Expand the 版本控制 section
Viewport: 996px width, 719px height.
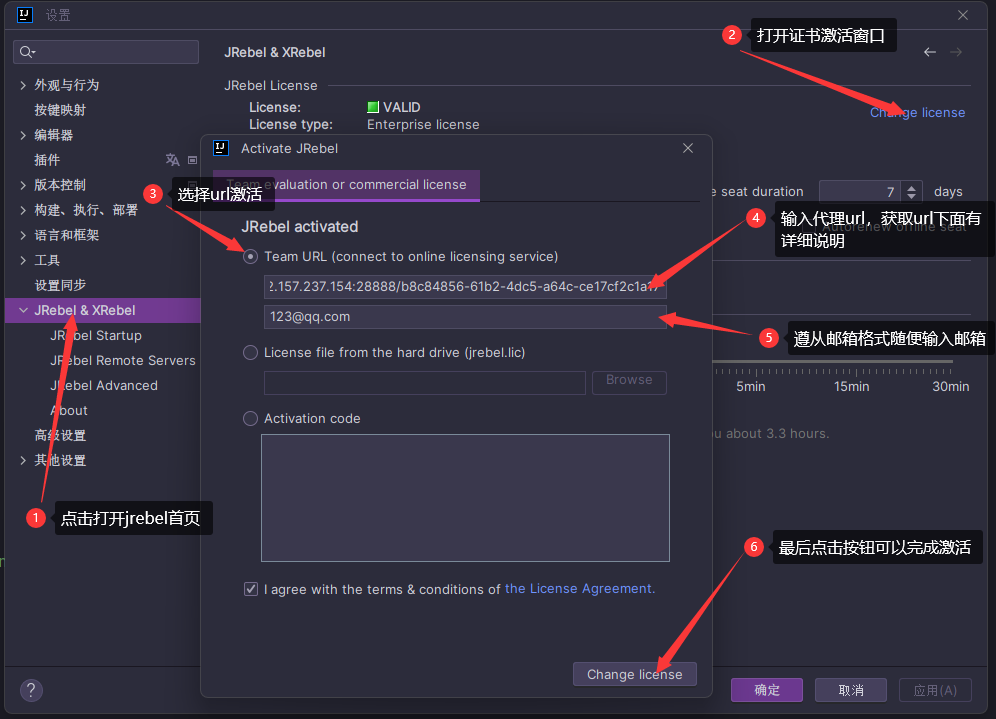click(x=23, y=185)
